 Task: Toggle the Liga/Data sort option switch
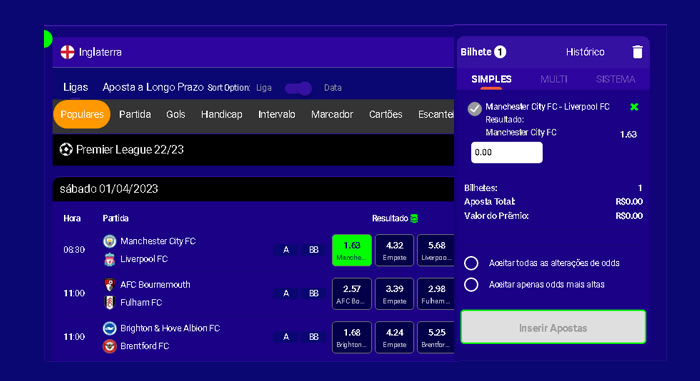point(299,88)
